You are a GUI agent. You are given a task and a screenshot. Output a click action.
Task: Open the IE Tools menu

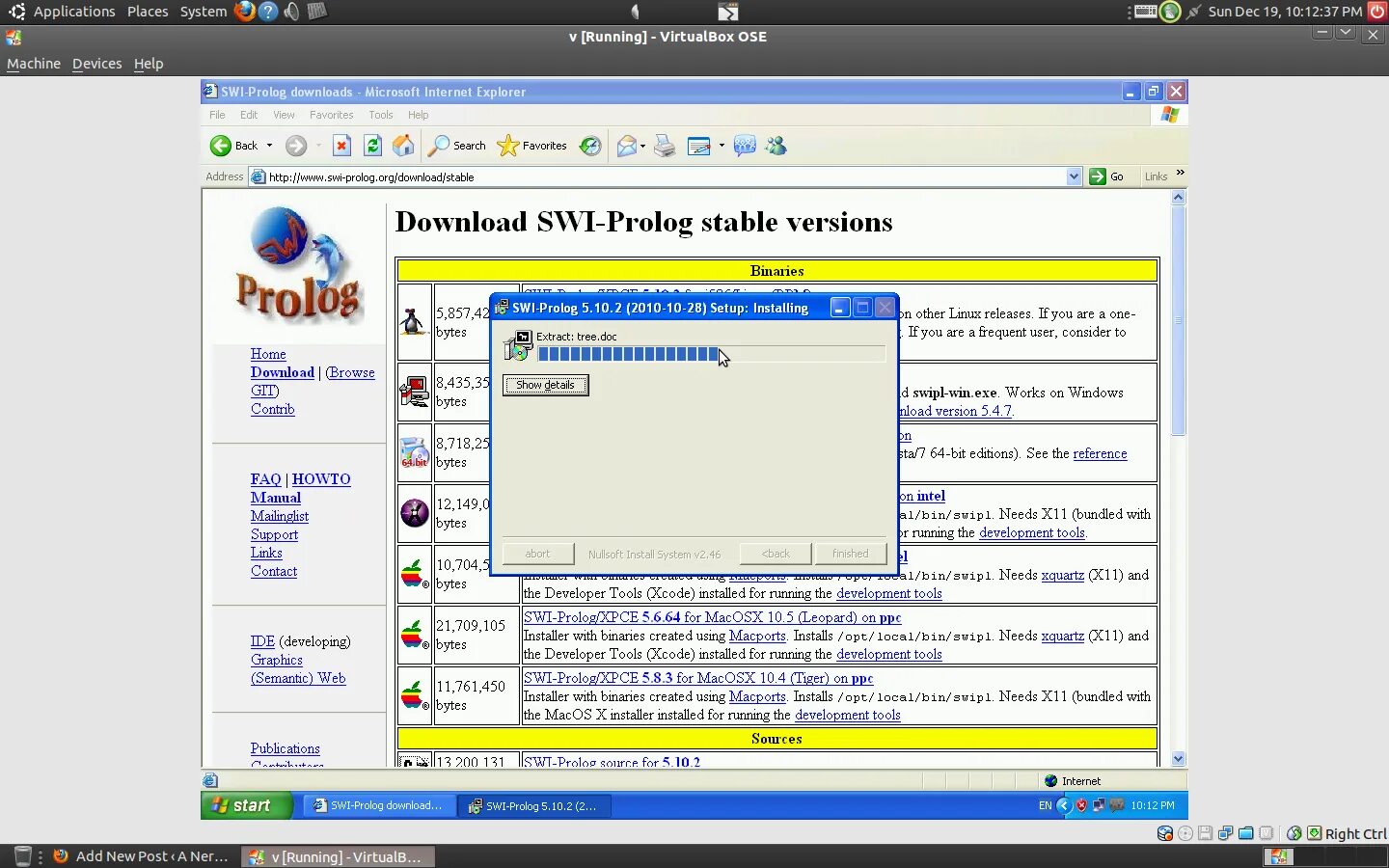tap(381, 115)
